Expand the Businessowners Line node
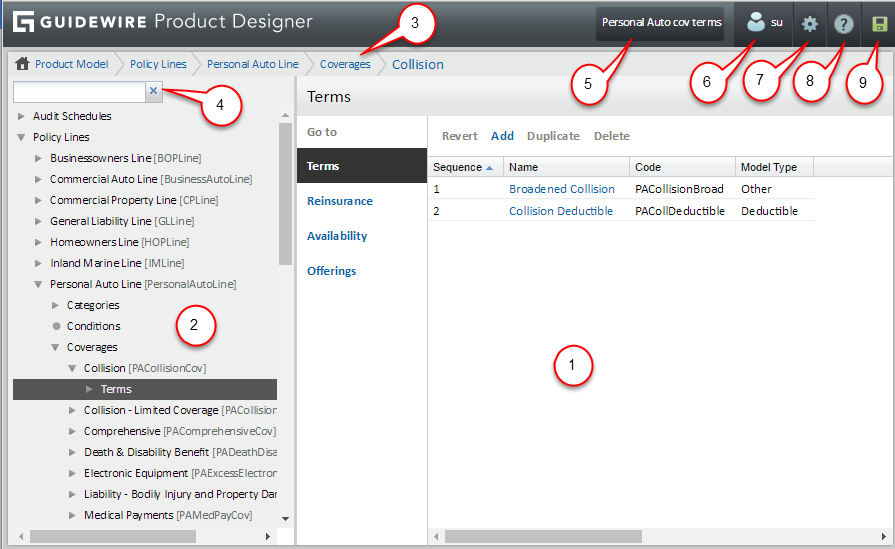The image size is (895, 549). click(38, 158)
